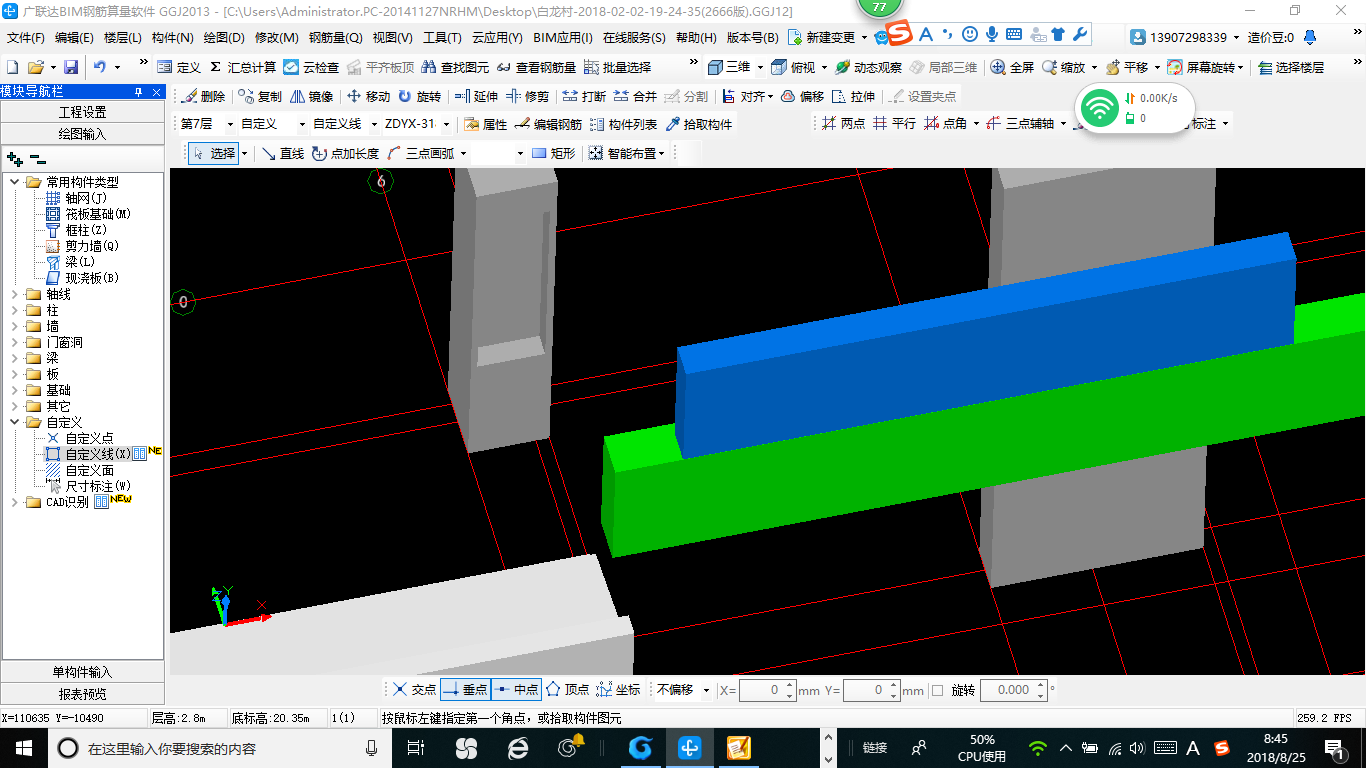Run 汇总计算 summary calculation
Viewport: 1366px width, 768px height.
point(242,67)
